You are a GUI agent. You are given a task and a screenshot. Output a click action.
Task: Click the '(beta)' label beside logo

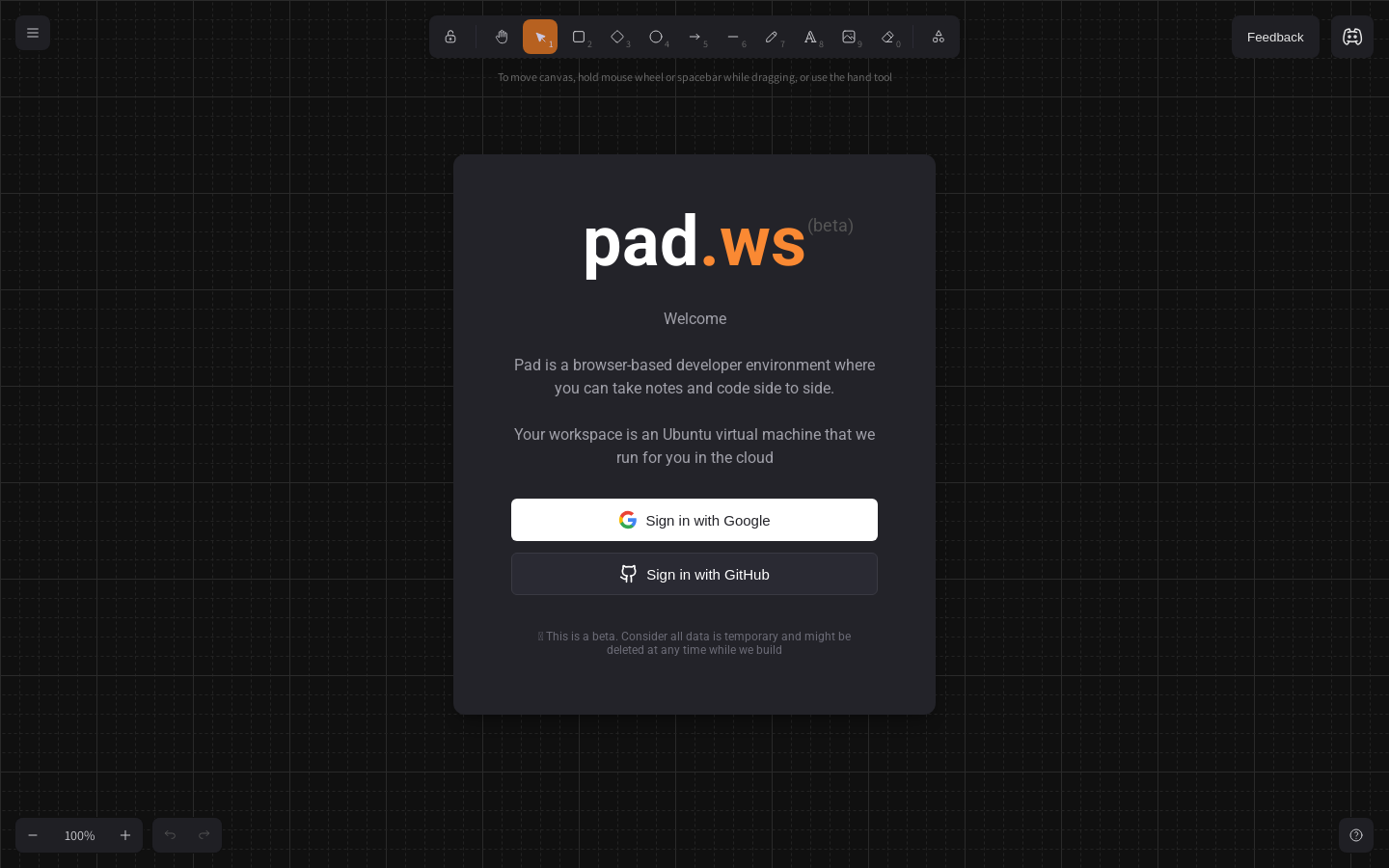click(831, 226)
